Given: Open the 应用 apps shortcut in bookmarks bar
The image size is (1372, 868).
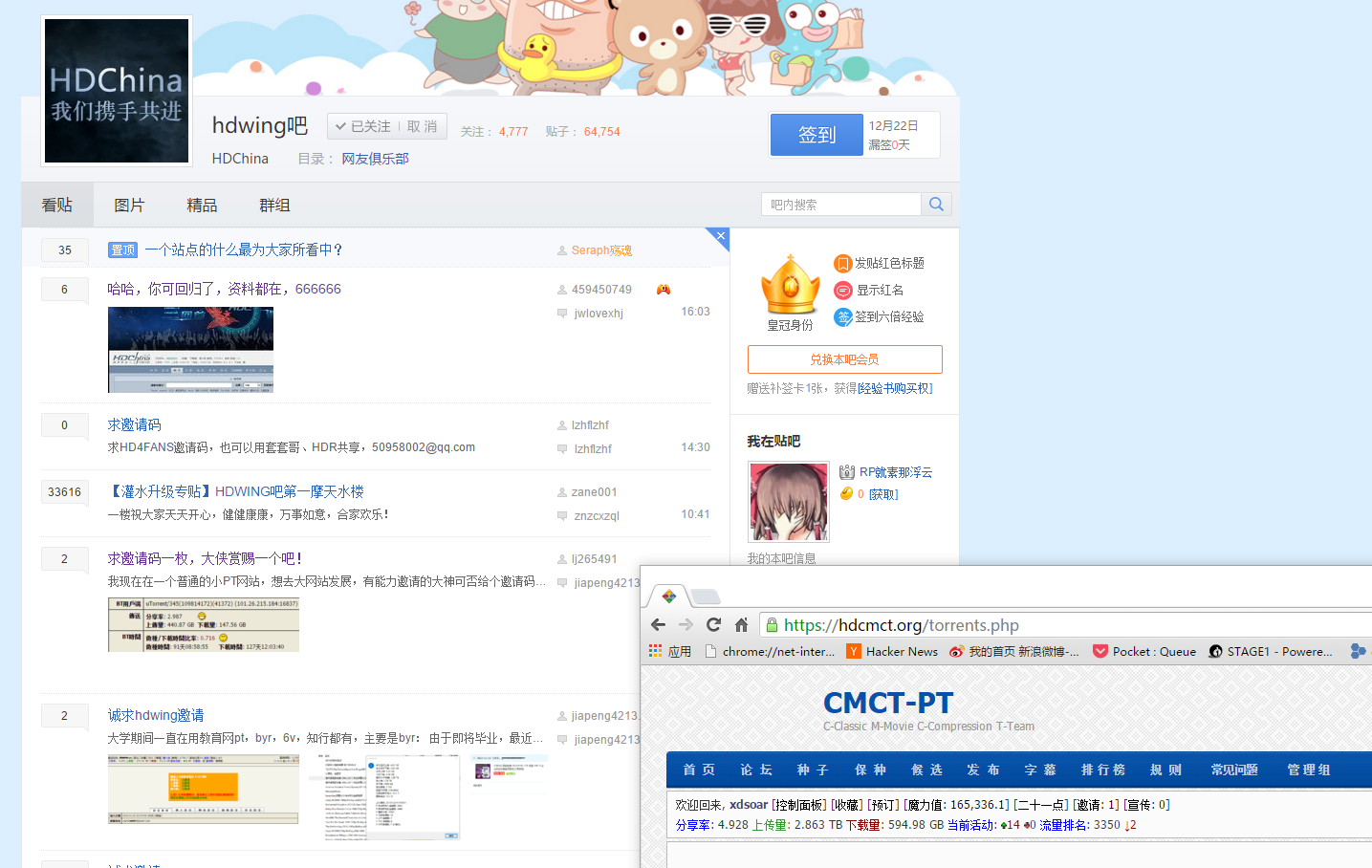Looking at the screenshot, I should coord(670,651).
